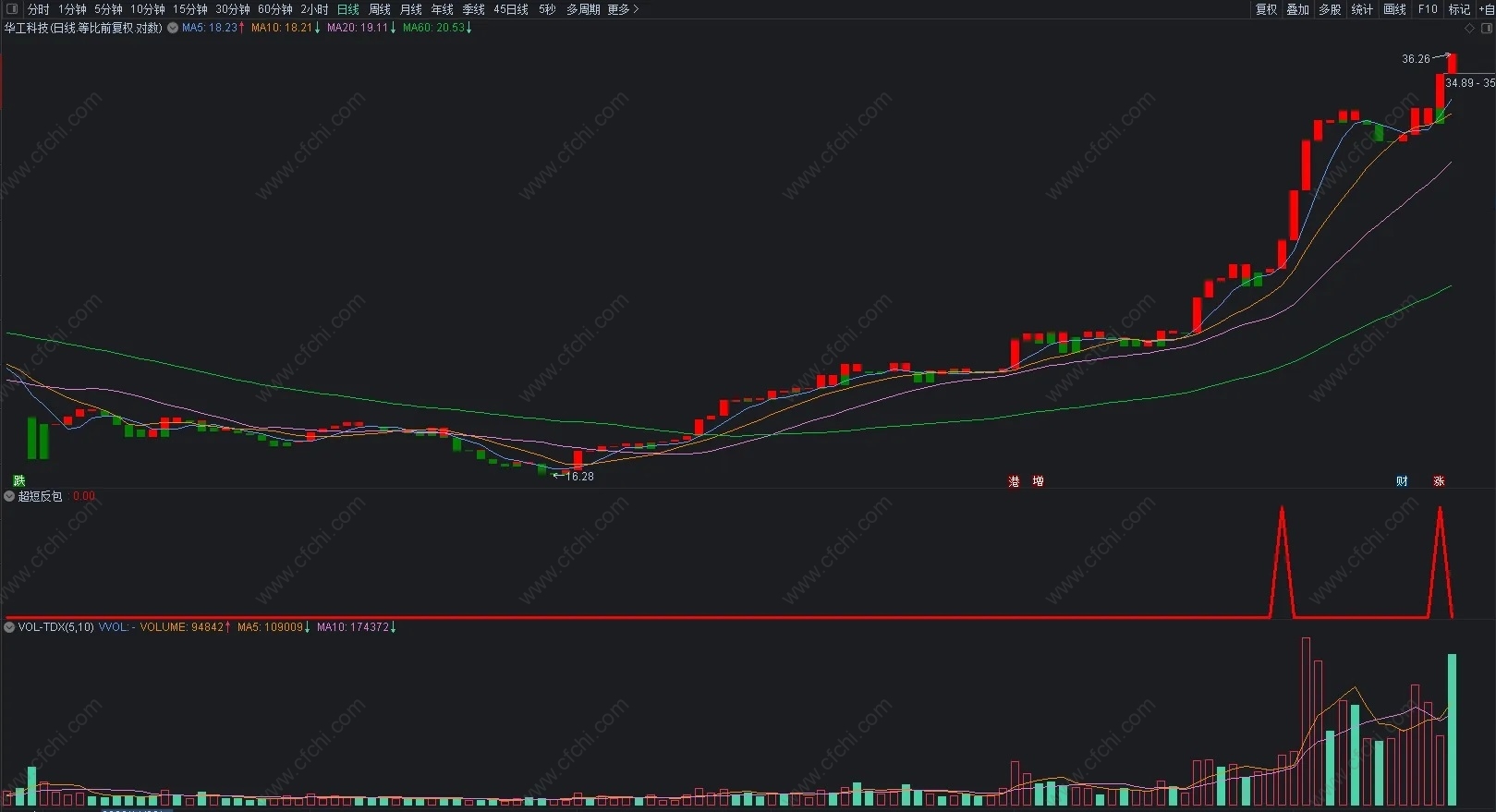The image size is (1496, 812).
Task: Add stock to watchlist with +自
Action: [1486, 9]
